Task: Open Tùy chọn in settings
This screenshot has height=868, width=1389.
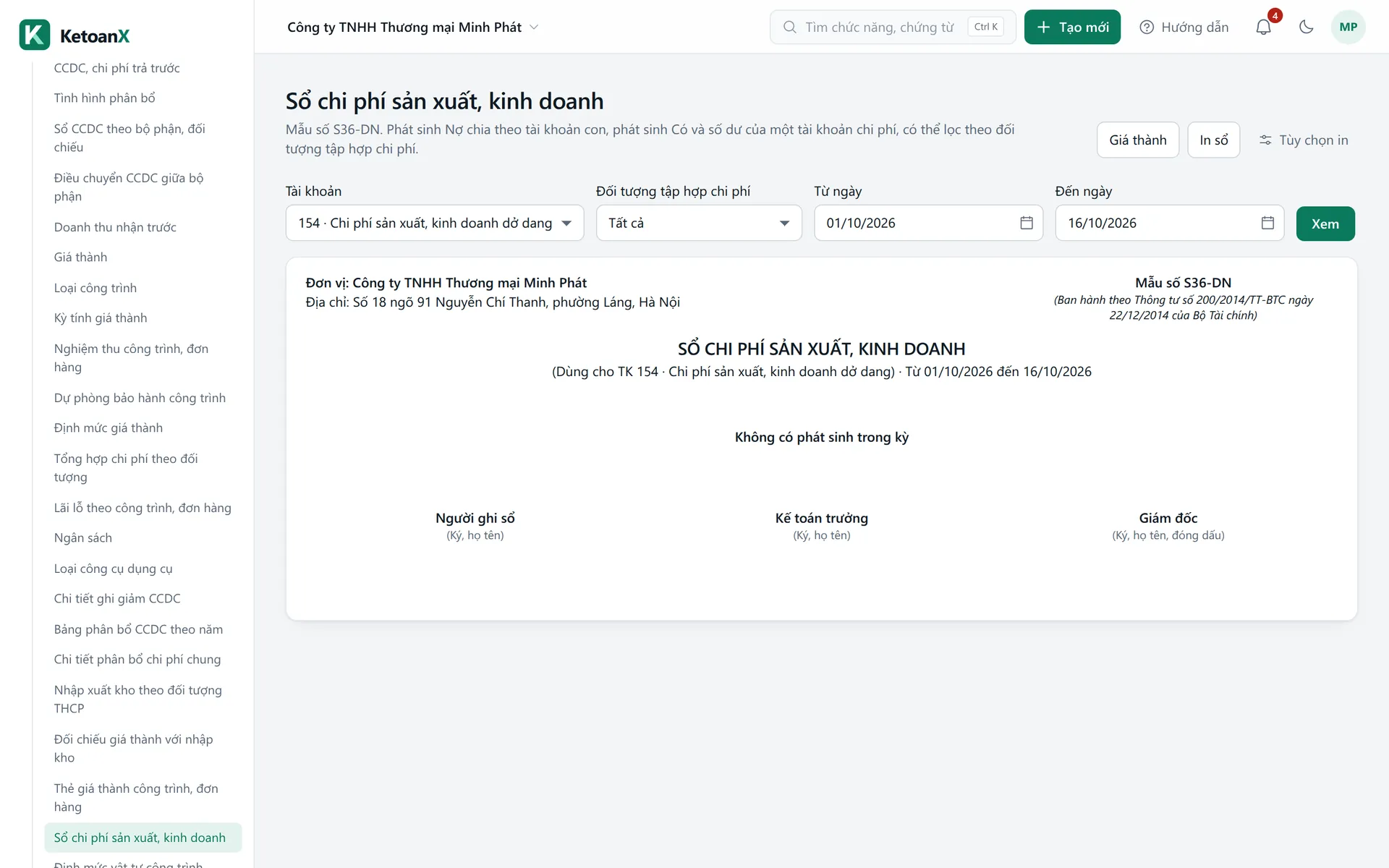Action: [x=1304, y=140]
